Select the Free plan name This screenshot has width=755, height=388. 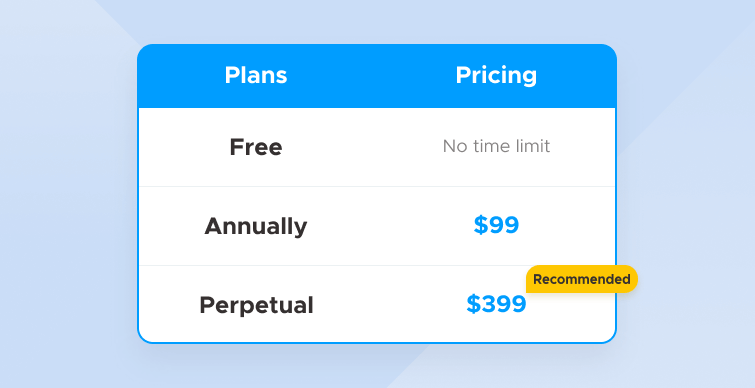[256, 147]
